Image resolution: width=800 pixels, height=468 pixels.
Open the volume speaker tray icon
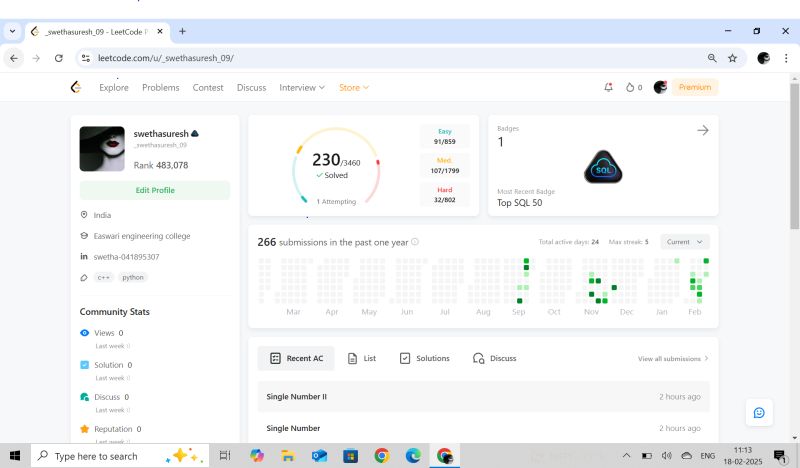point(666,455)
